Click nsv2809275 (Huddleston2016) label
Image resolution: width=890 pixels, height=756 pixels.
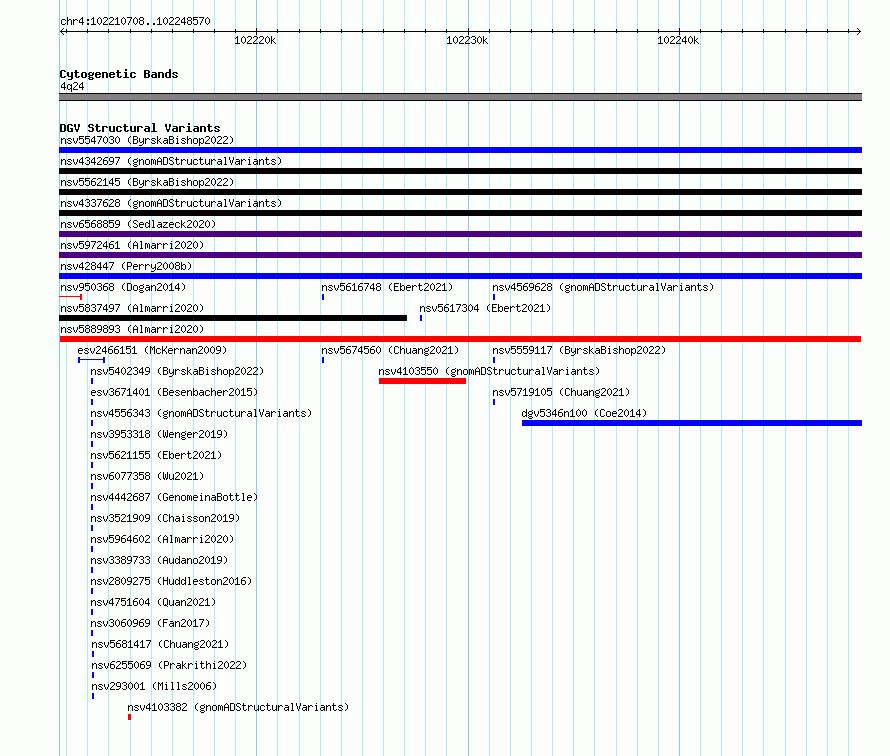click(171, 581)
